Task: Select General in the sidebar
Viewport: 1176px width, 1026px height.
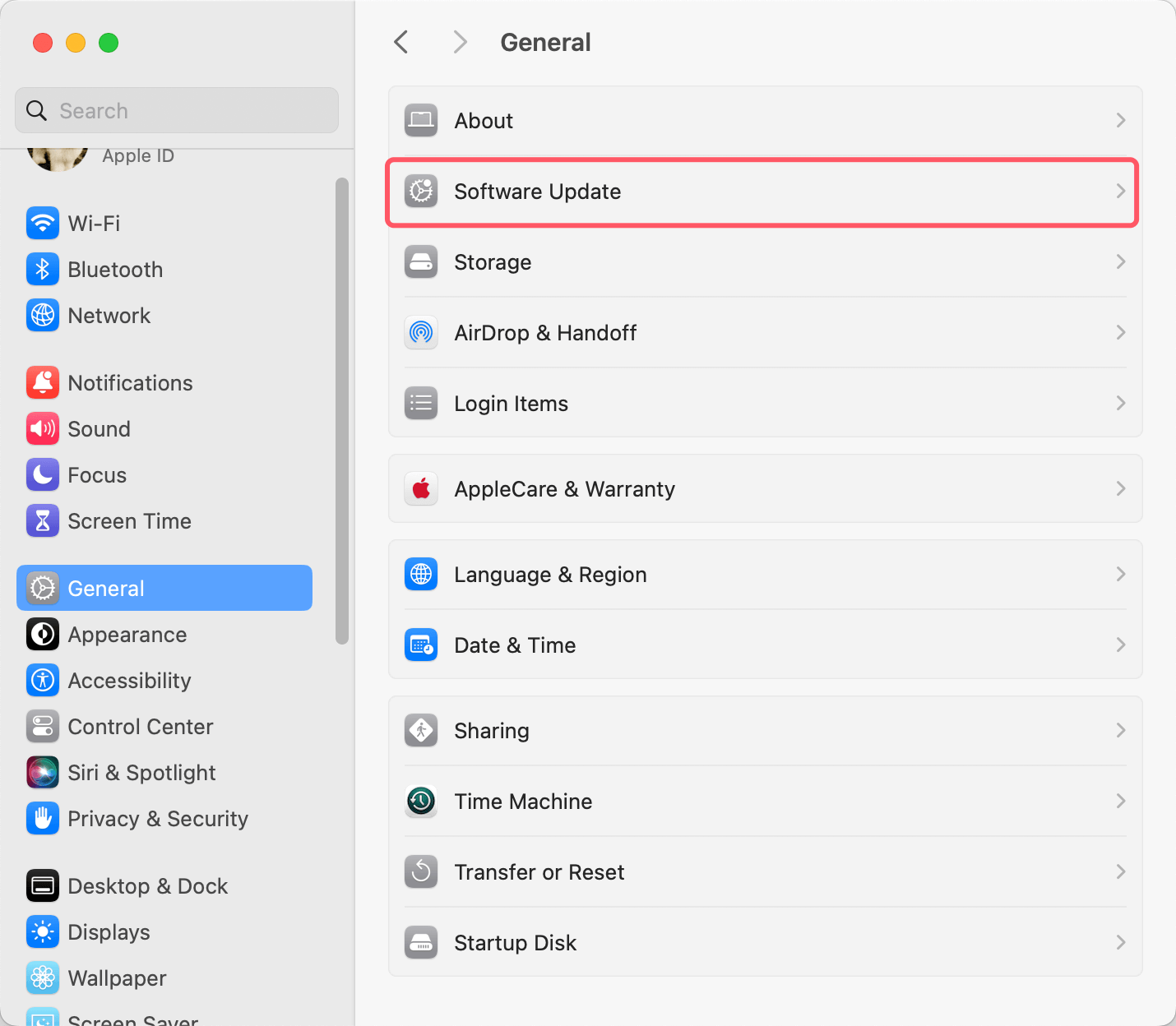Action: point(105,588)
